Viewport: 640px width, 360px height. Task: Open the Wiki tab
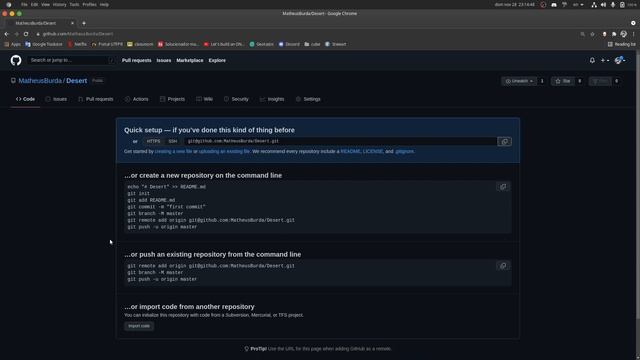(x=204, y=99)
